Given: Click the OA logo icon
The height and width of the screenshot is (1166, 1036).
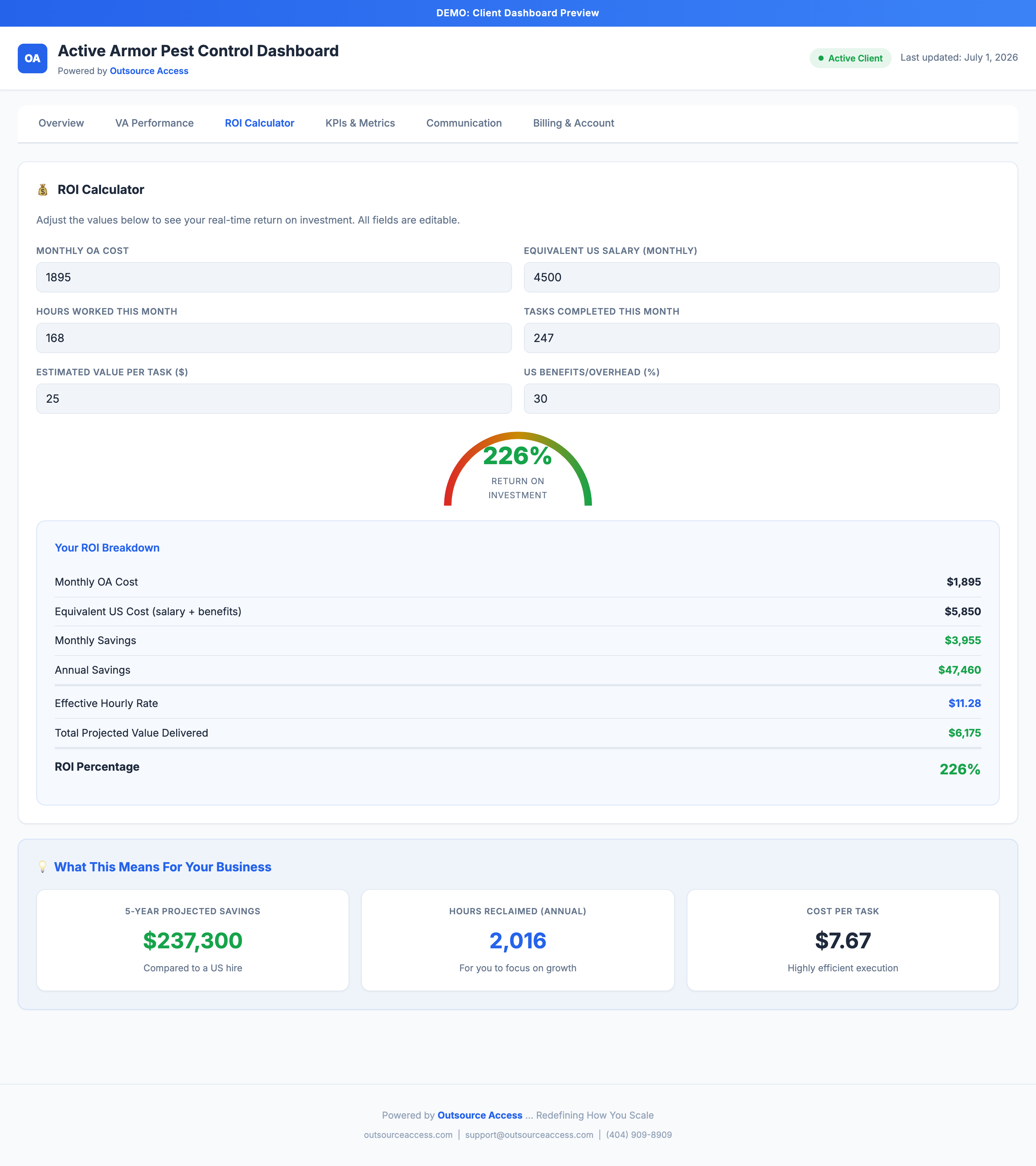Looking at the screenshot, I should [33, 58].
